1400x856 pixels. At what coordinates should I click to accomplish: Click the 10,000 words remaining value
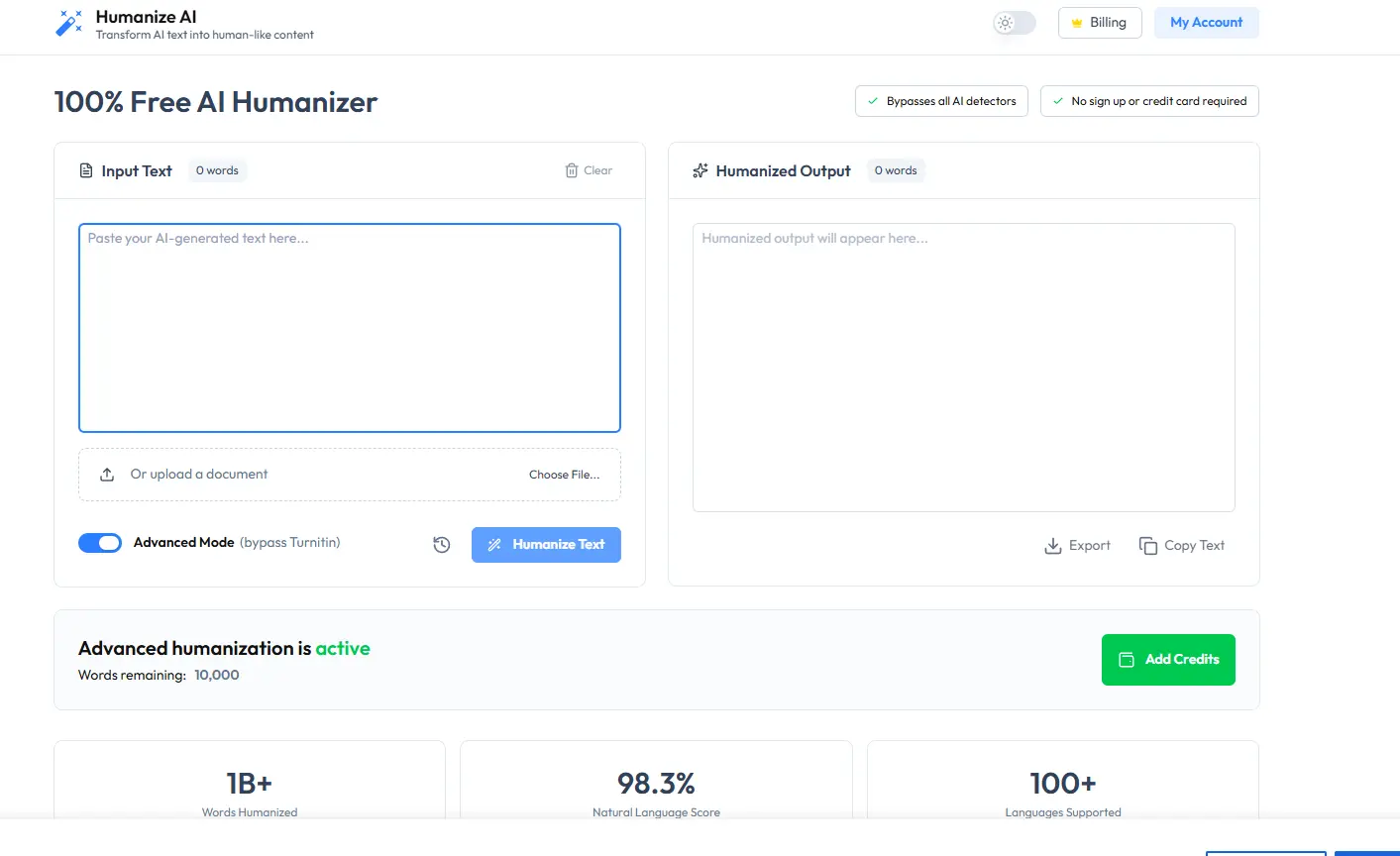point(217,675)
